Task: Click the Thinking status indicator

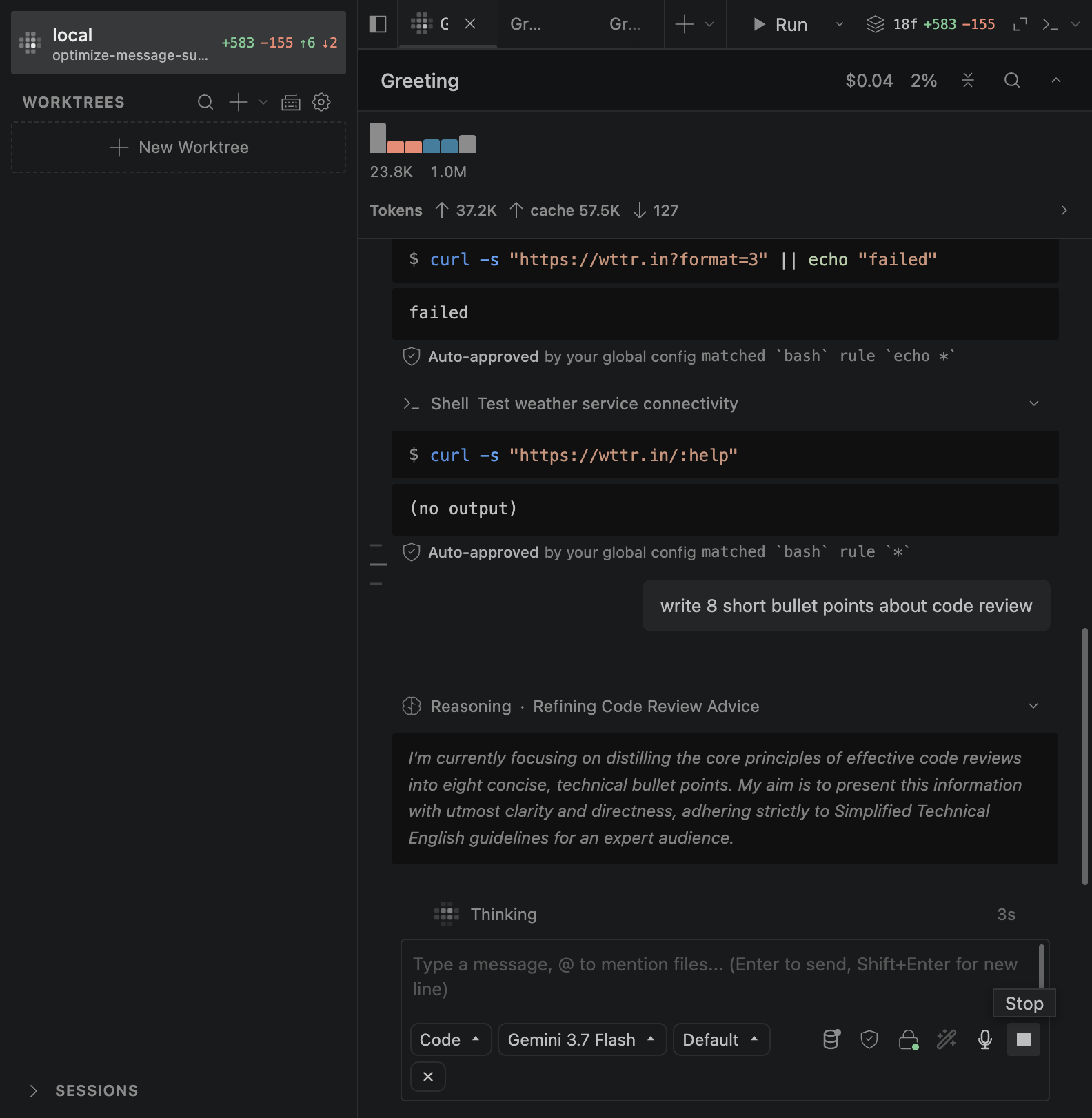Action: [x=486, y=914]
